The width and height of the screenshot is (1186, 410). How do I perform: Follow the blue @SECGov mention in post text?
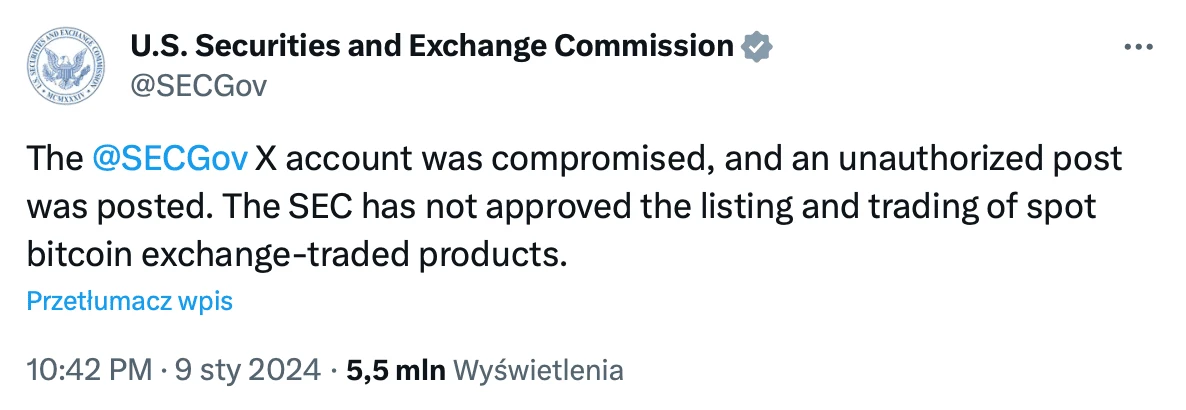(169, 160)
